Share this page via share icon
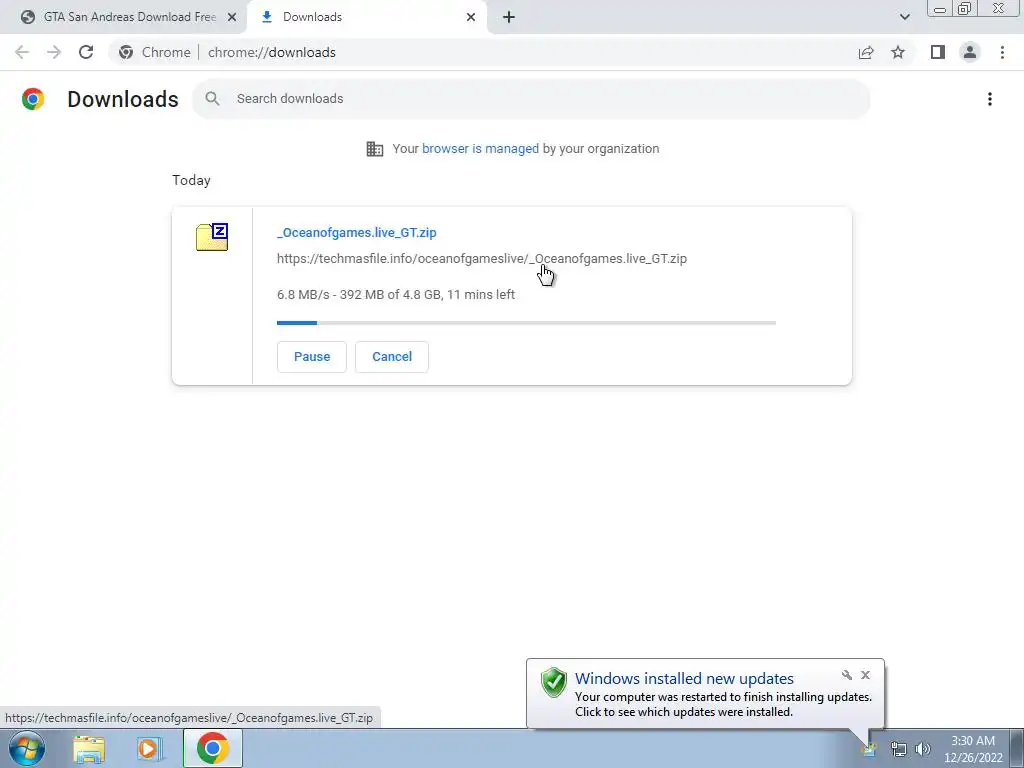 pyautogui.click(x=866, y=52)
